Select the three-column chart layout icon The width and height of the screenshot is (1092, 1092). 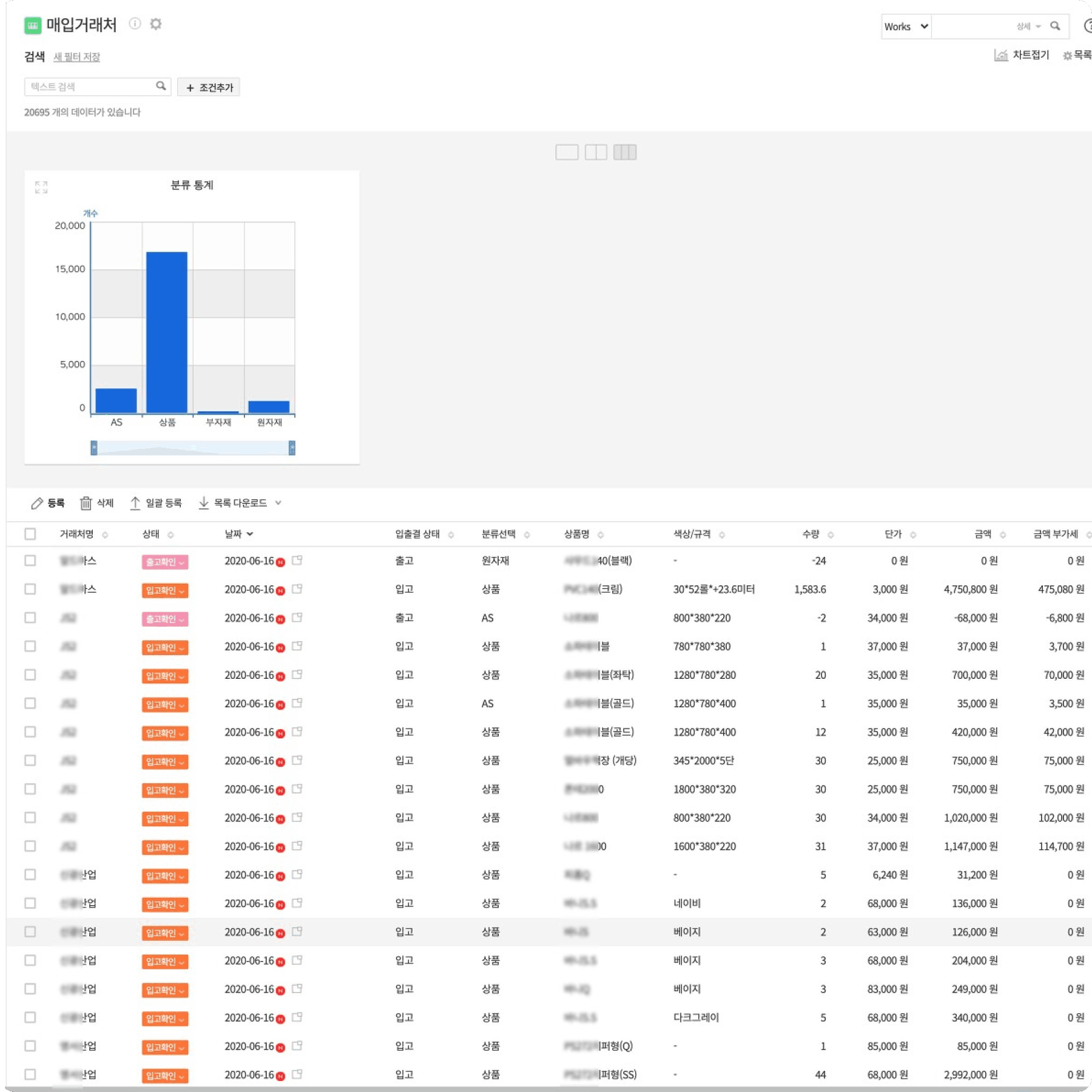click(625, 152)
